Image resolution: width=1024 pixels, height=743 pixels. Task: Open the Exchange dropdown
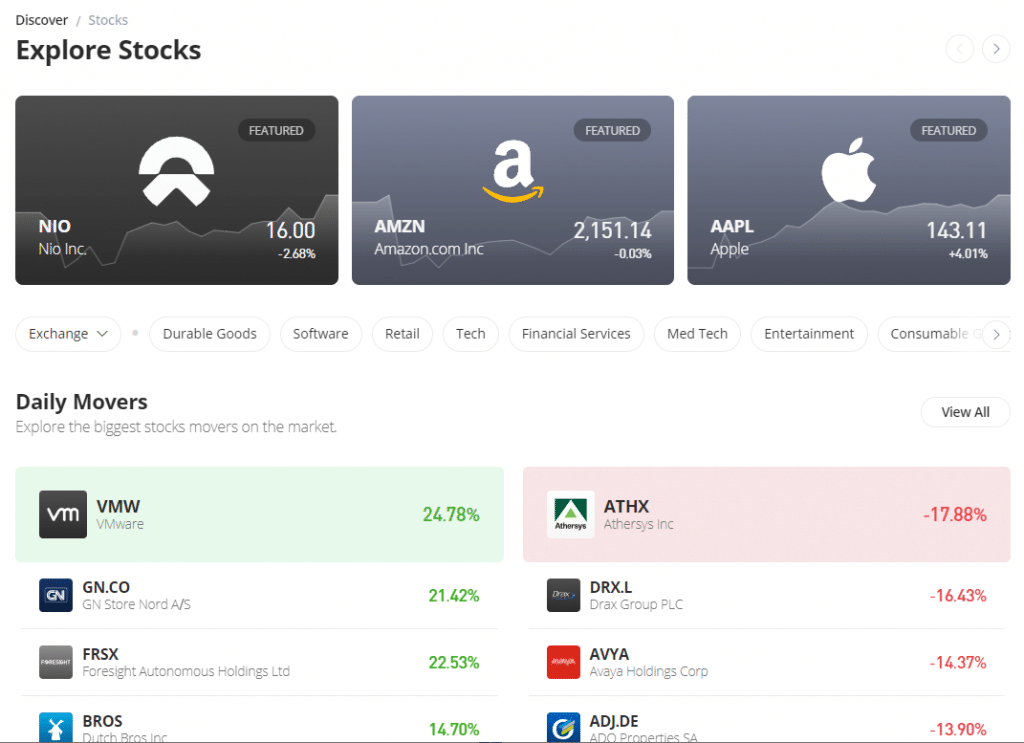67,334
